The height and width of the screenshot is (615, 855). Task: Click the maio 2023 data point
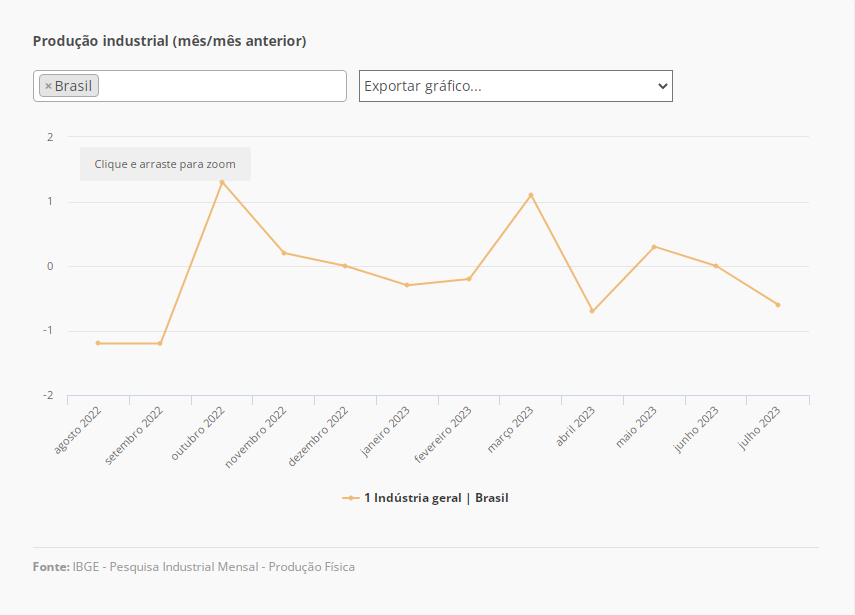tap(654, 247)
